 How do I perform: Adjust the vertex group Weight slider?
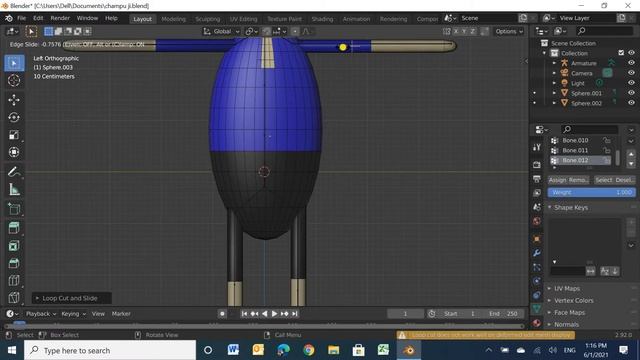(591, 192)
